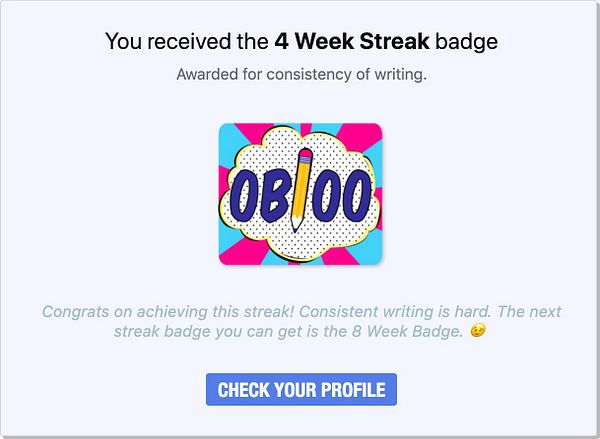
Task: Click the 8 Week Badge text
Action: pos(407,331)
